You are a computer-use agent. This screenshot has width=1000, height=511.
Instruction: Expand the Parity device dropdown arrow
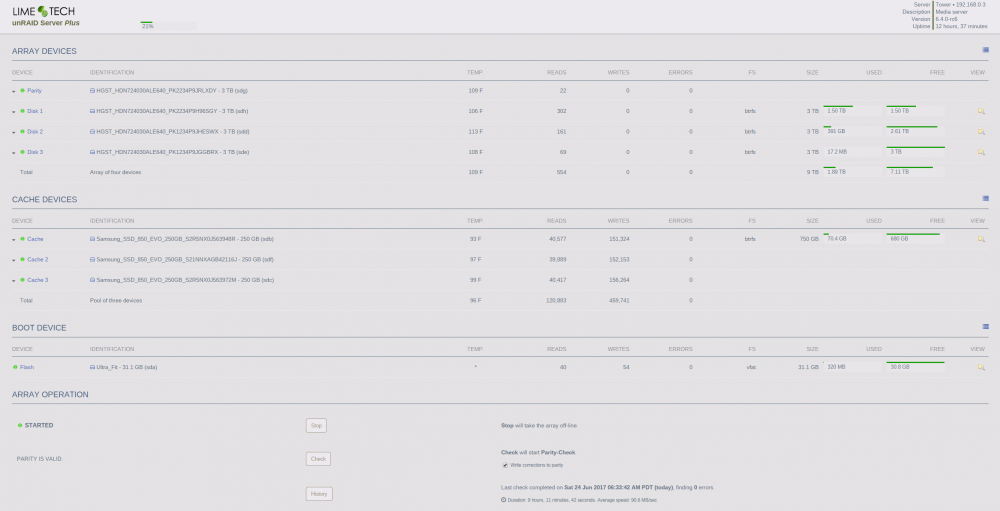(x=14, y=91)
